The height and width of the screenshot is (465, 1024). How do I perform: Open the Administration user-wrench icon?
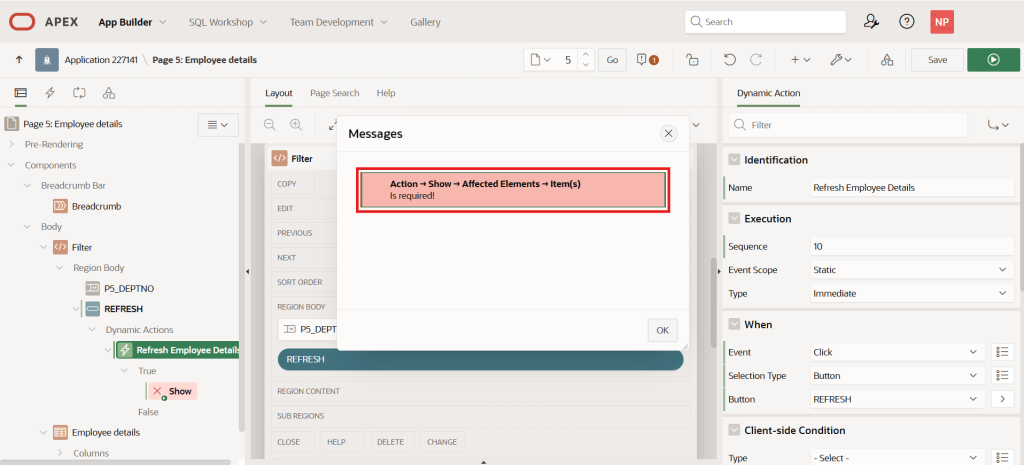tap(871, 22)
